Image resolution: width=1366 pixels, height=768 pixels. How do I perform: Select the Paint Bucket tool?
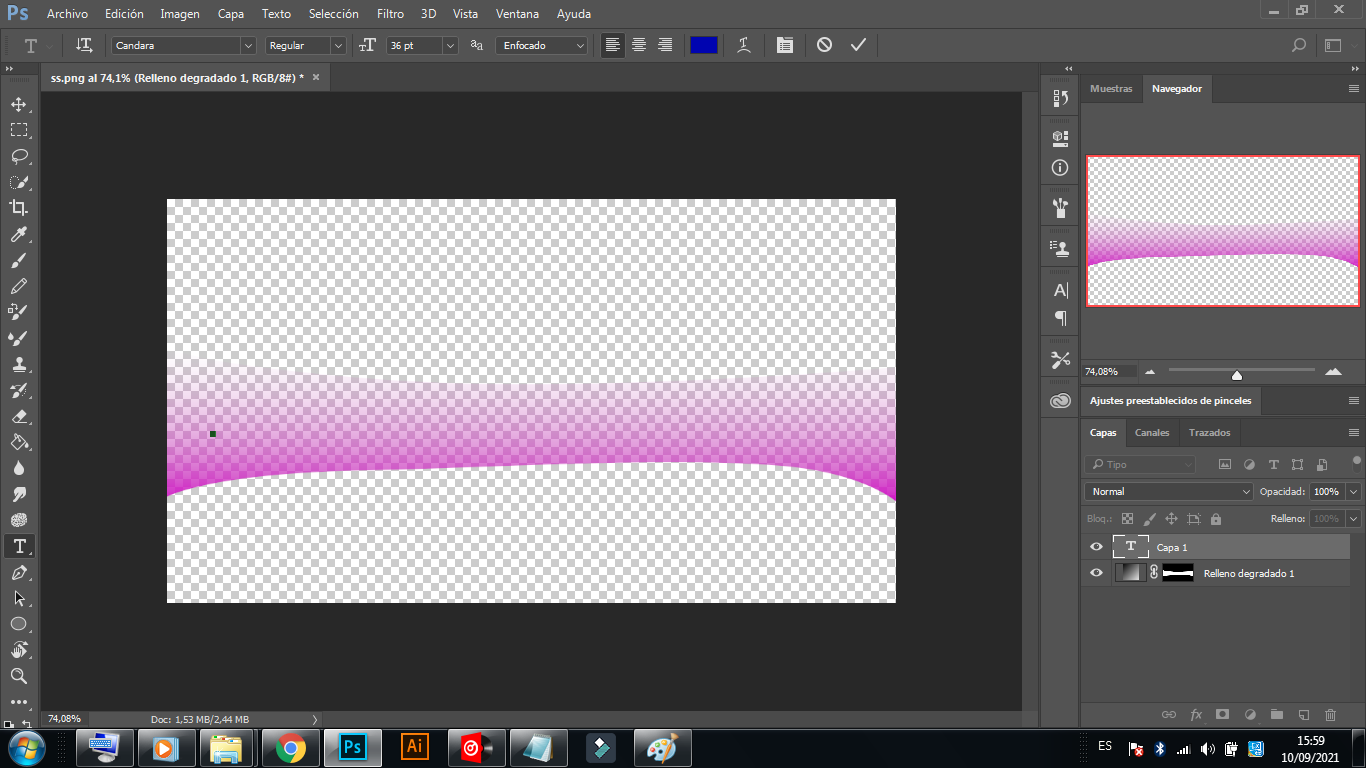point(19,442)
